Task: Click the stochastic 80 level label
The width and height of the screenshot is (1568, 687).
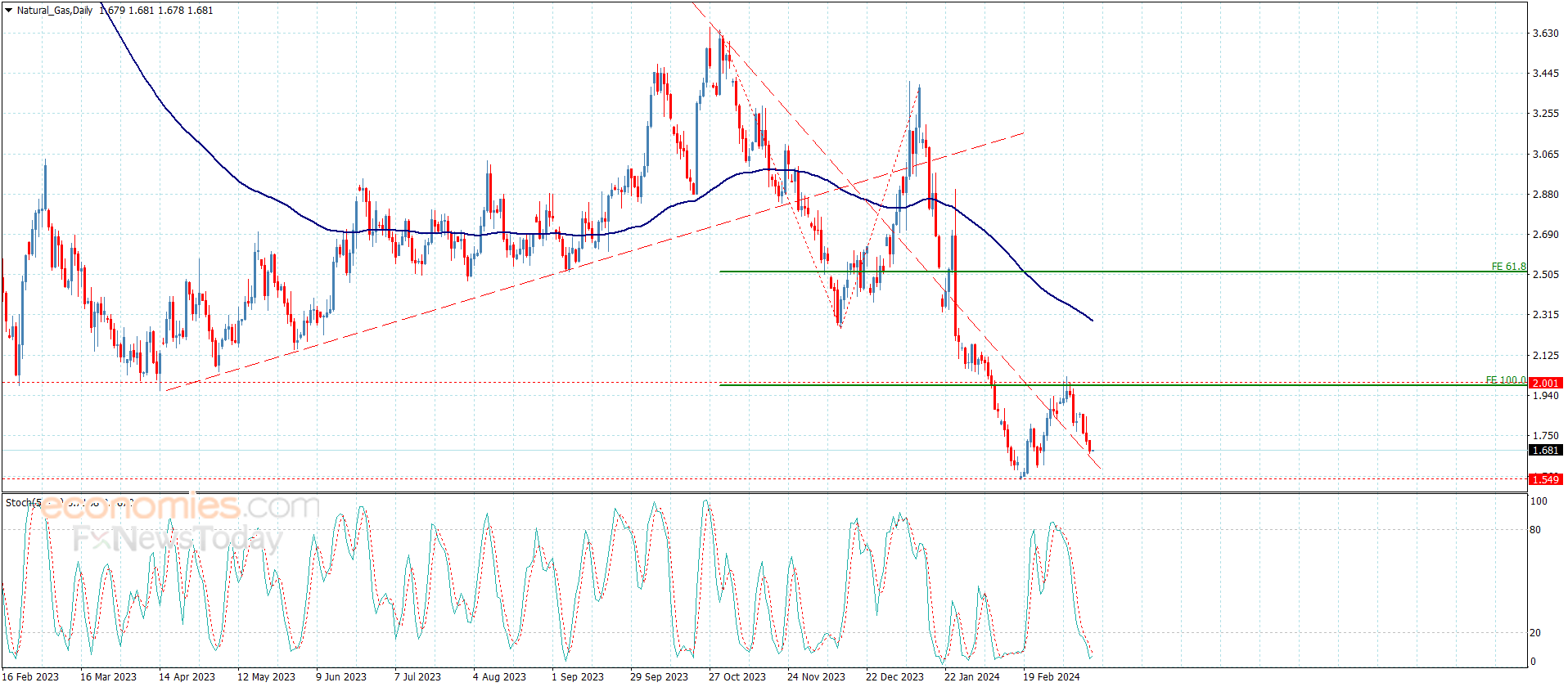Action: [x=1535, y=530]
